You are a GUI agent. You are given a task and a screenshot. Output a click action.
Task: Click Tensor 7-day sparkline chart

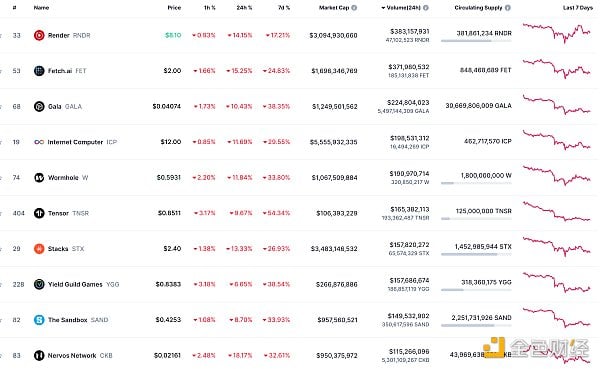click(x=557, y=212)
